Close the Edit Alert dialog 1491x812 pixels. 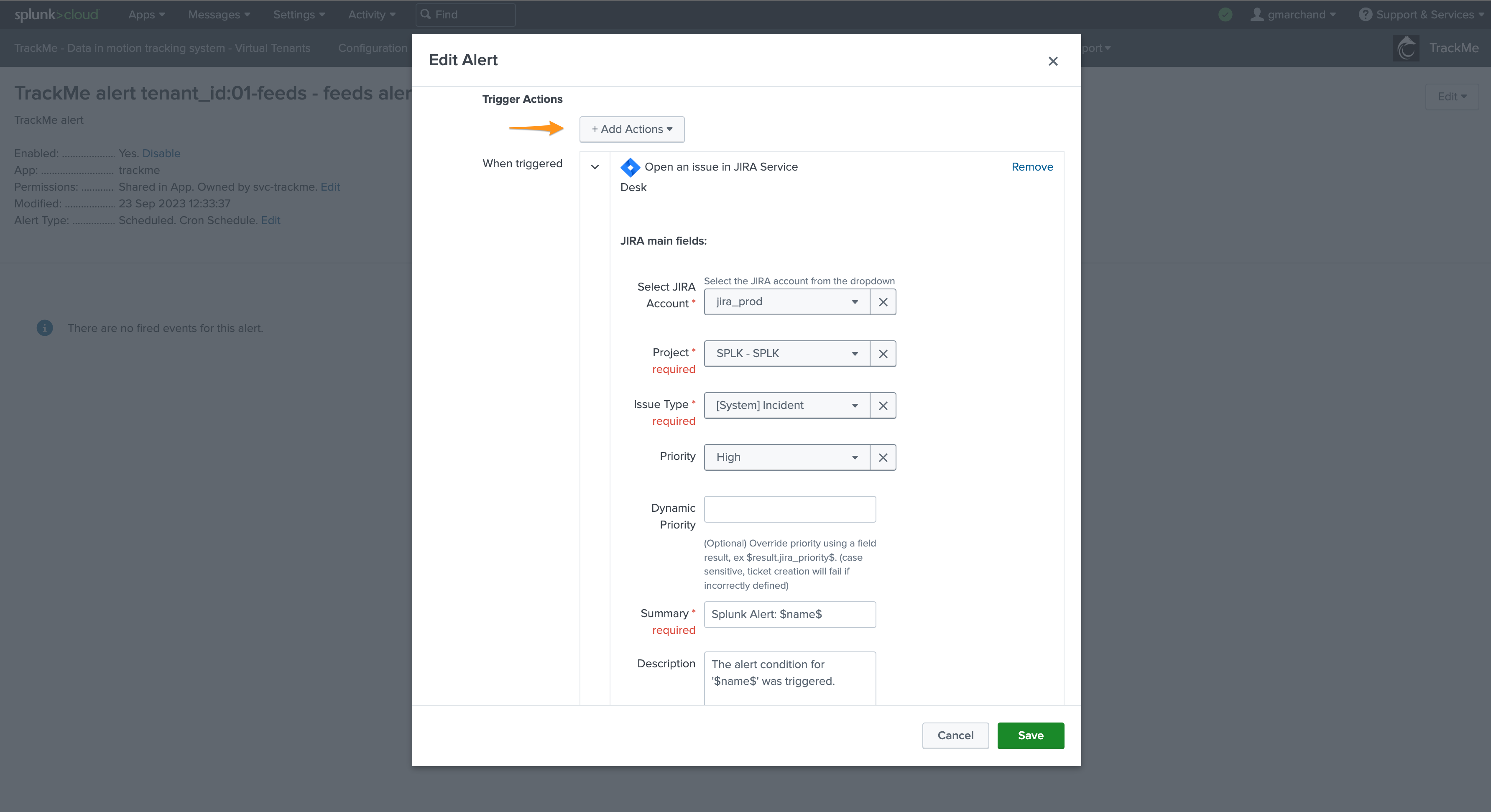point(1053,61)
